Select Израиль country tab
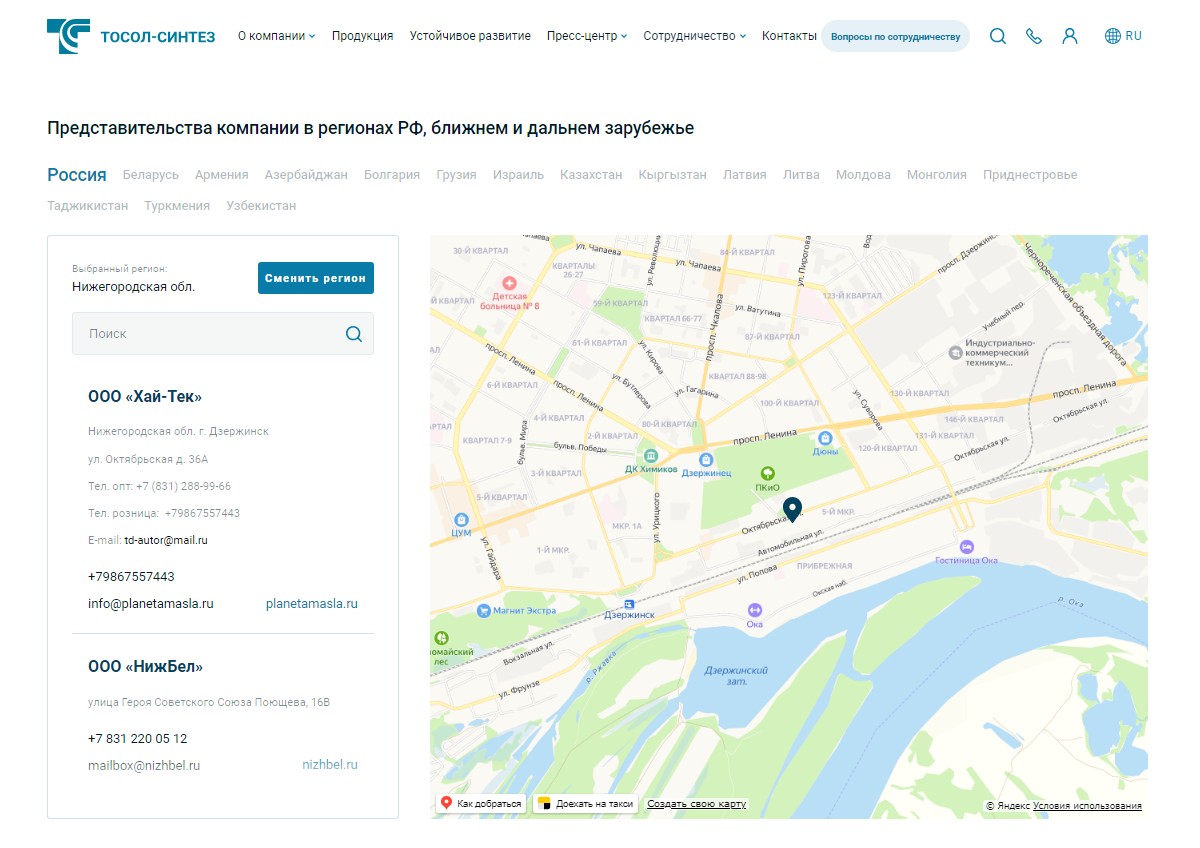 518,175
